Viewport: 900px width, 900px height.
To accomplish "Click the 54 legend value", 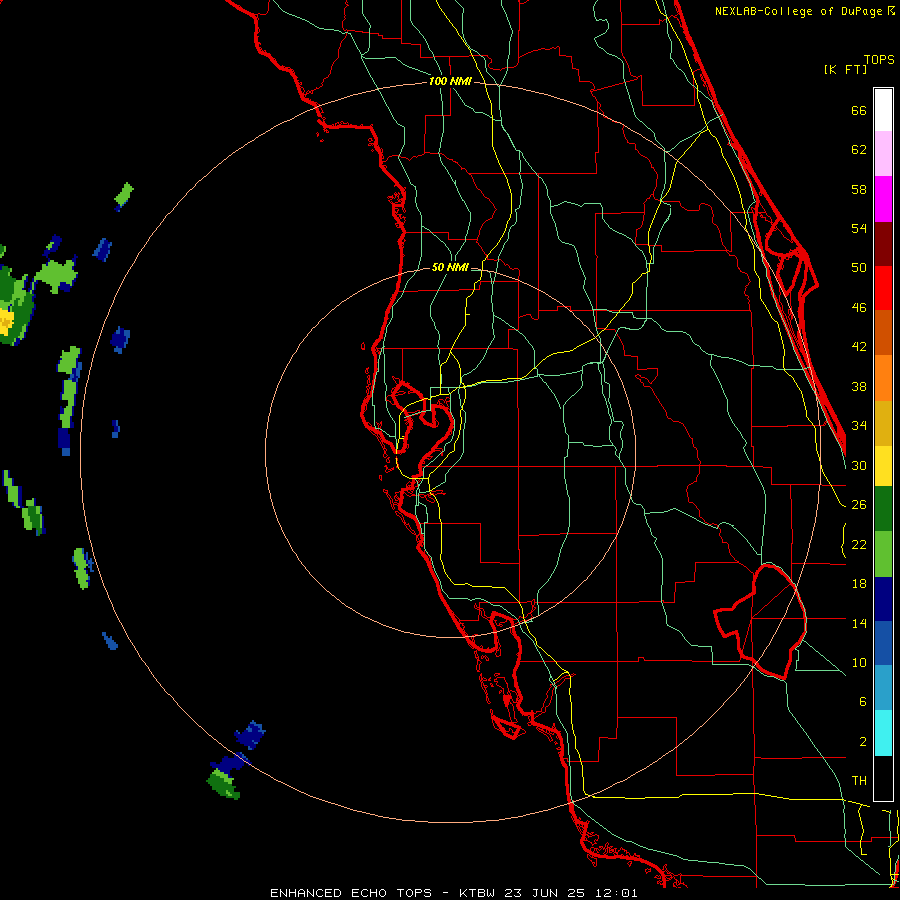I will (x=859, y=228).
